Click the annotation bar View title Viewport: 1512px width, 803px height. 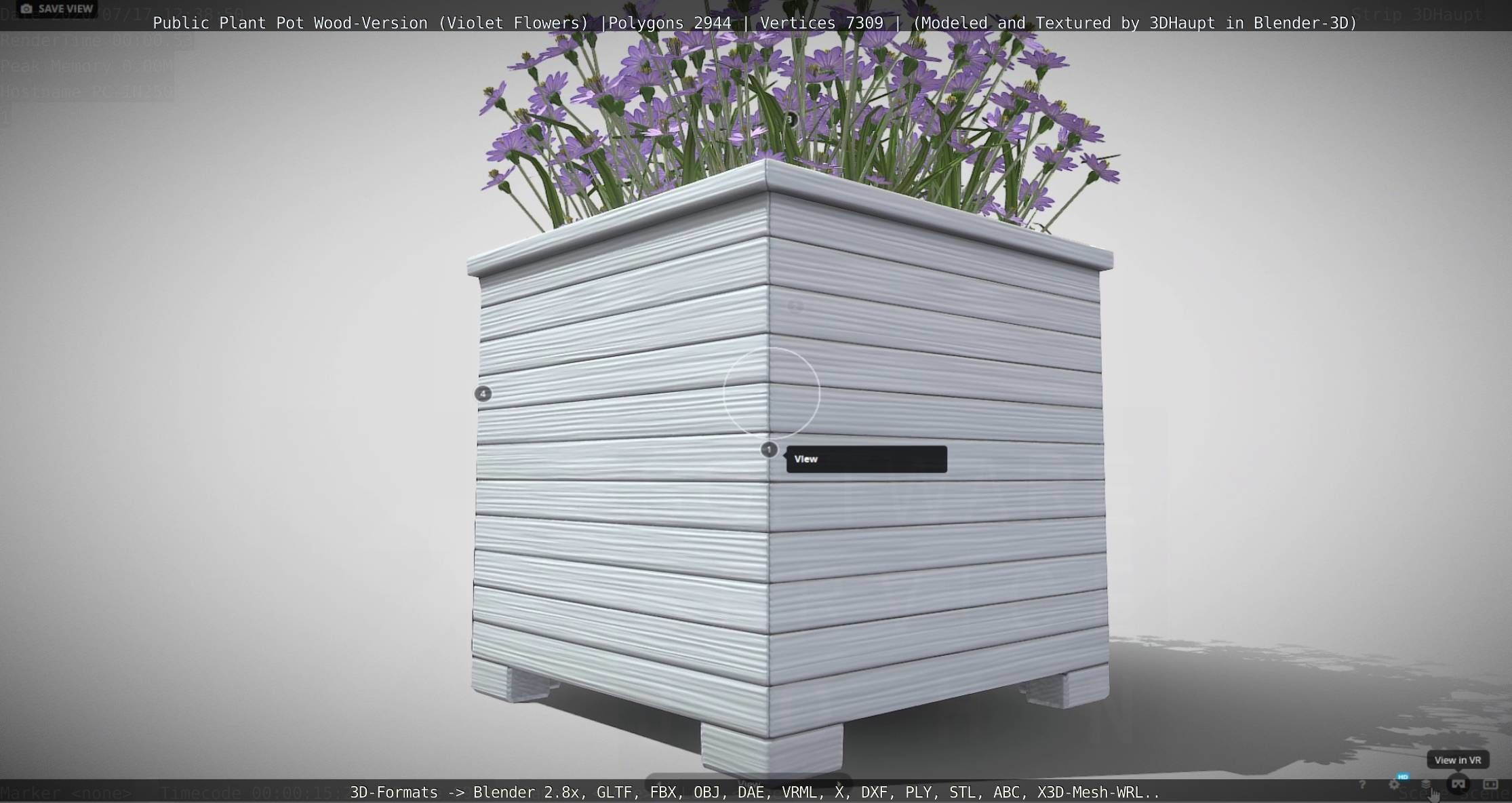pyautogui.click(x=749, y=784)
